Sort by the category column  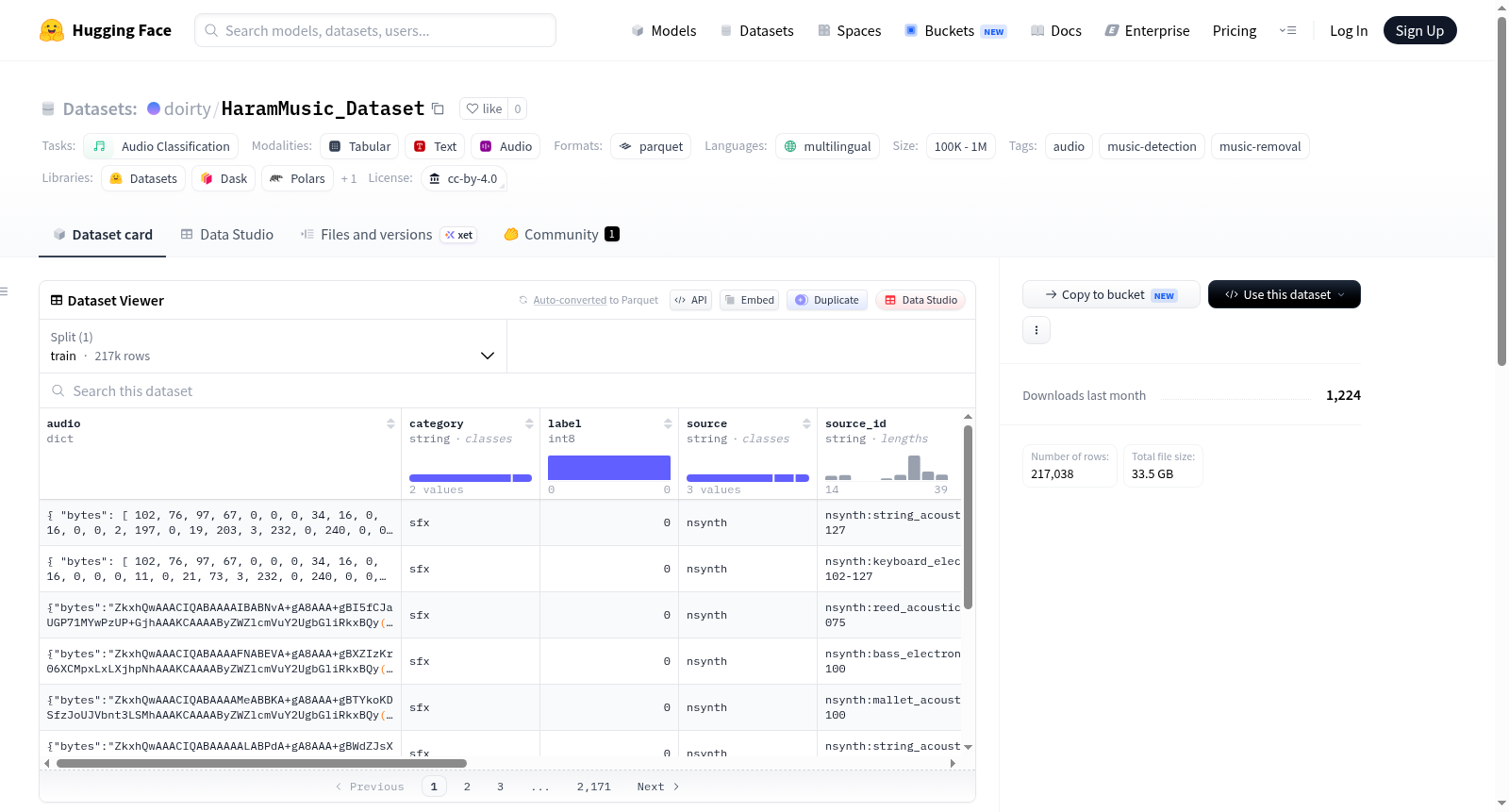pos(529,423)
